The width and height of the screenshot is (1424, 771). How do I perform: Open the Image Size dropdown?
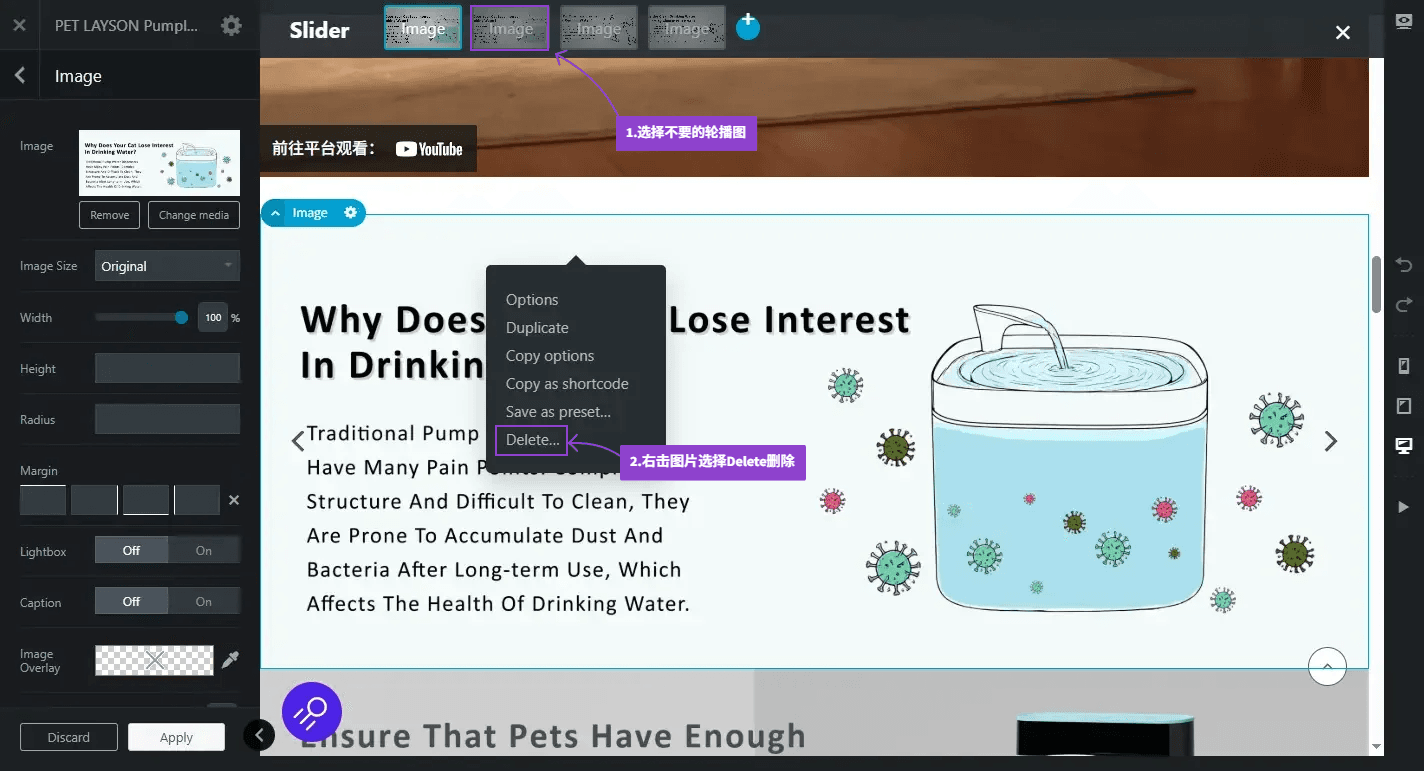(167, 266)
